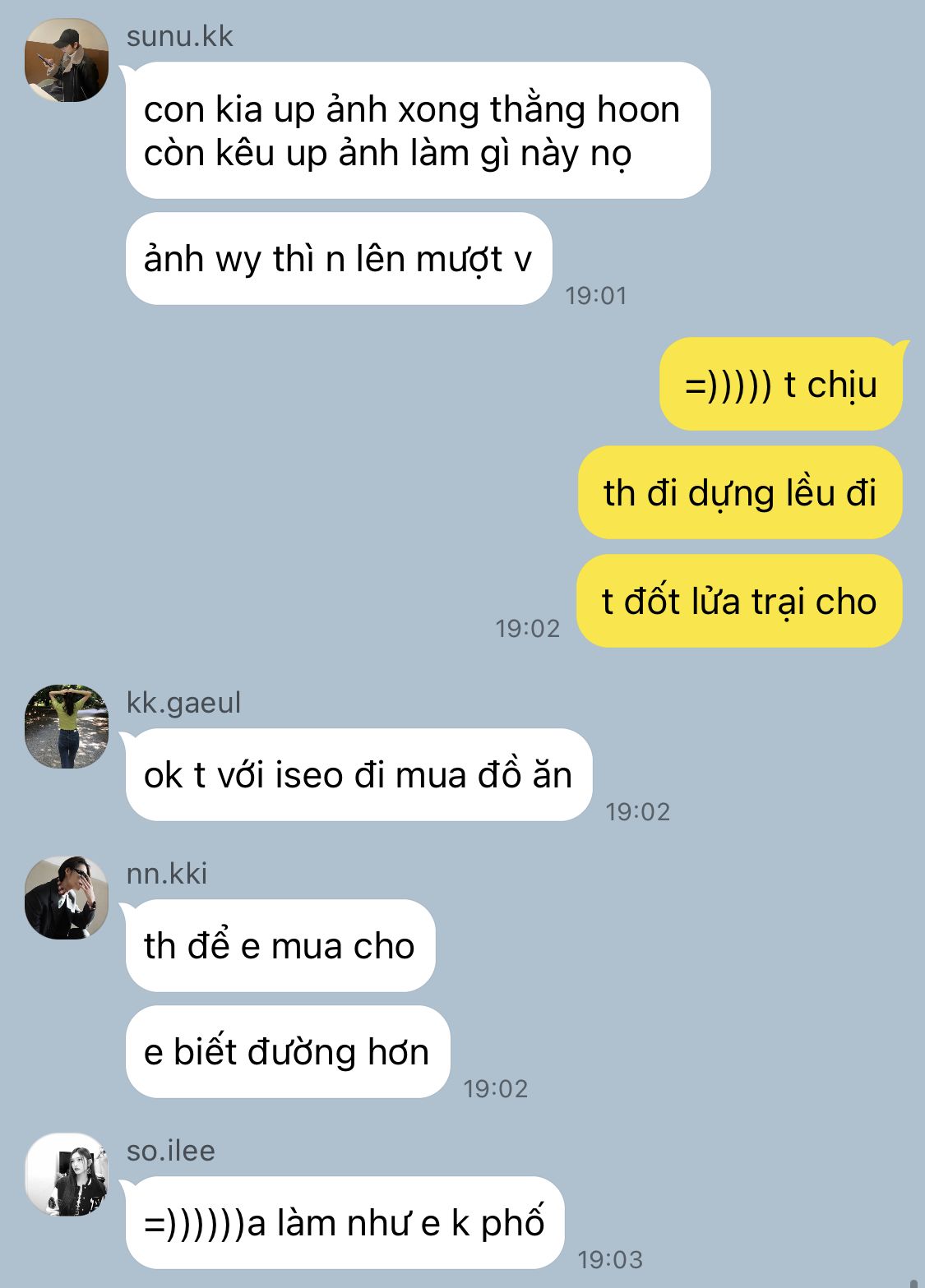Select yellow bubble 't đốt lửa trại cho'

pos(739,601)
